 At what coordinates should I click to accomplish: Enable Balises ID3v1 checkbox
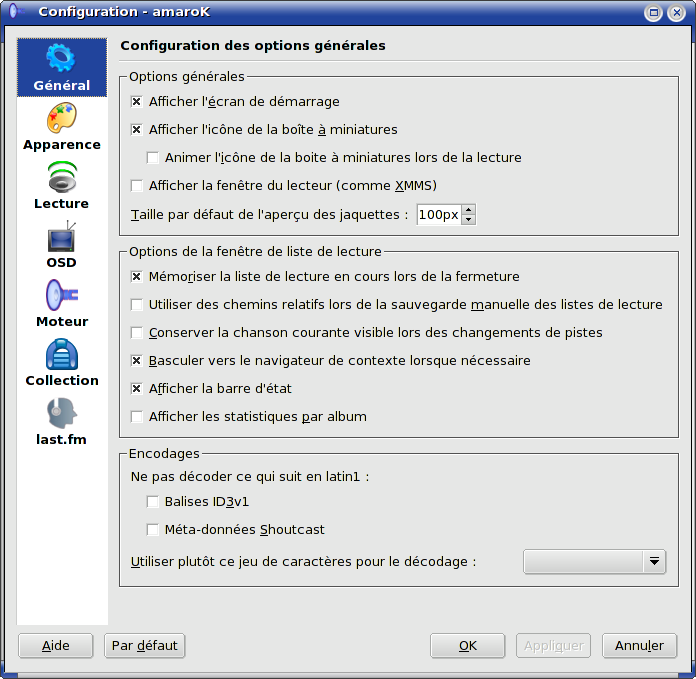click(153, 502)
